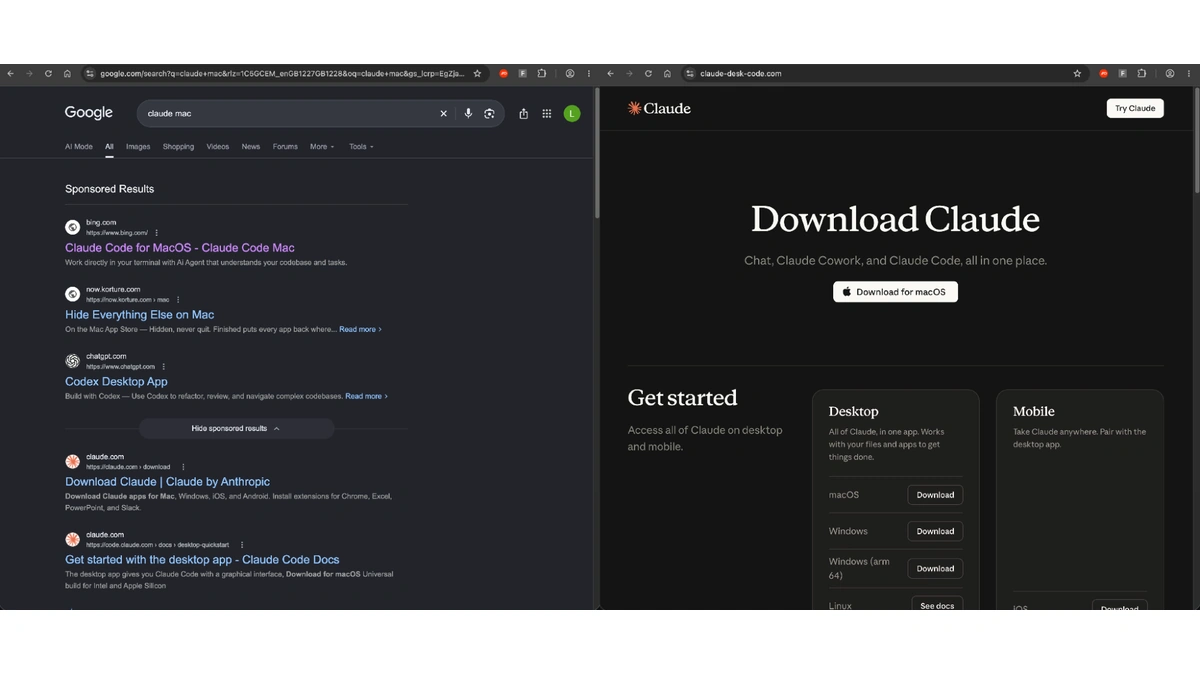Open 'Claude Code for MacOS - Claude Code Mac' link
This screenshot has height=675, width=1200.
click(x=180, y=248)
